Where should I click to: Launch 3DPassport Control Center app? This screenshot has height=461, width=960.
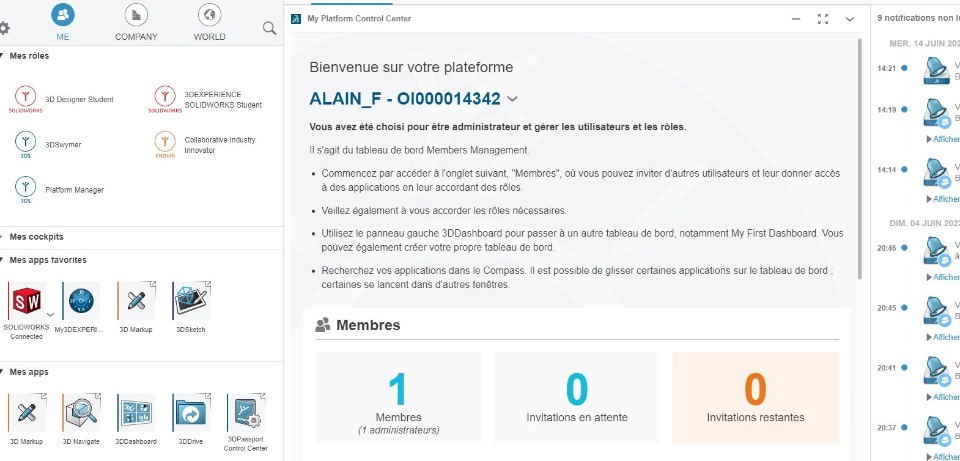pyautogui.click(x=246, y=413)
